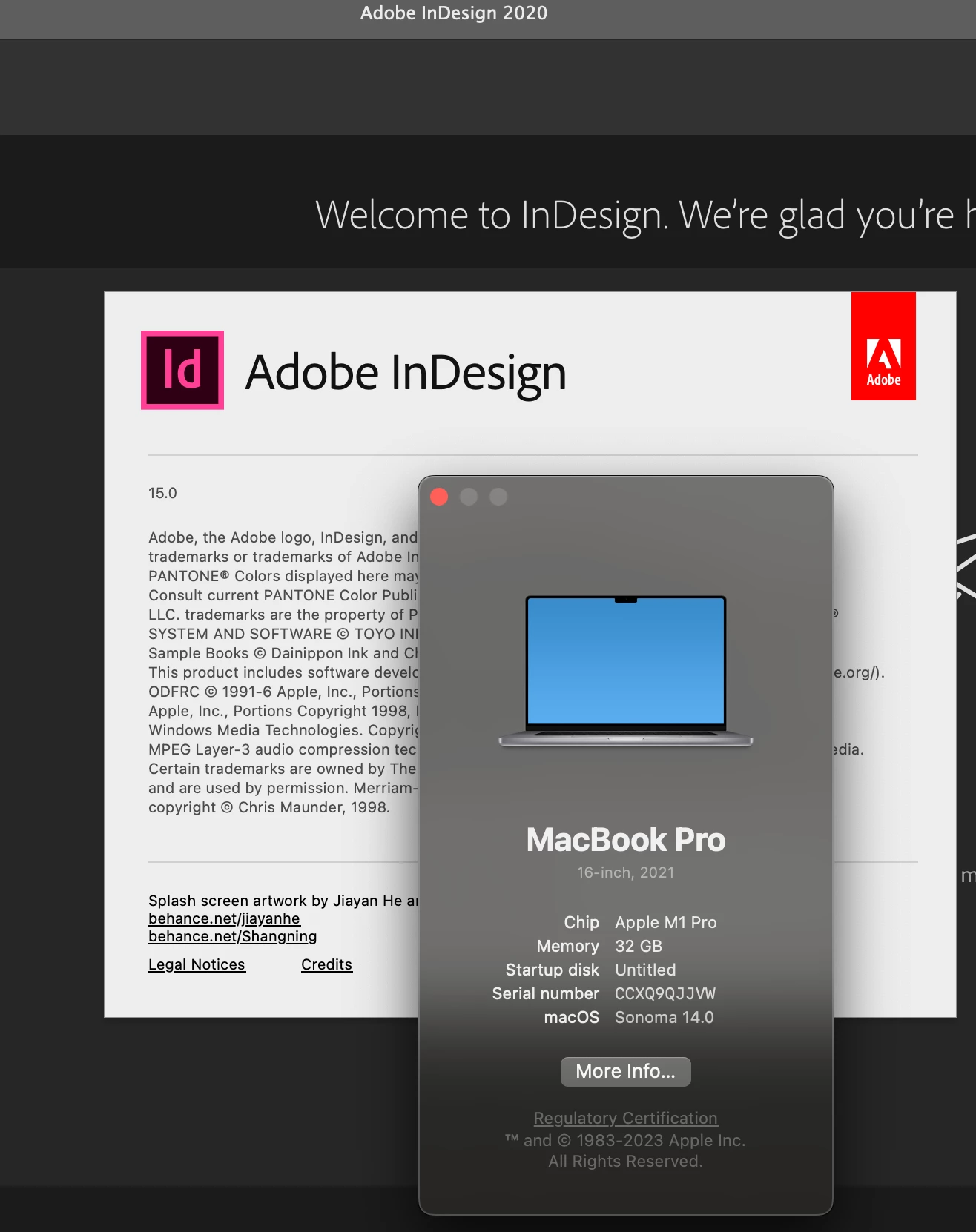Open the Regulatory Certification link

pyautogui.click(x=626, y=1118)
